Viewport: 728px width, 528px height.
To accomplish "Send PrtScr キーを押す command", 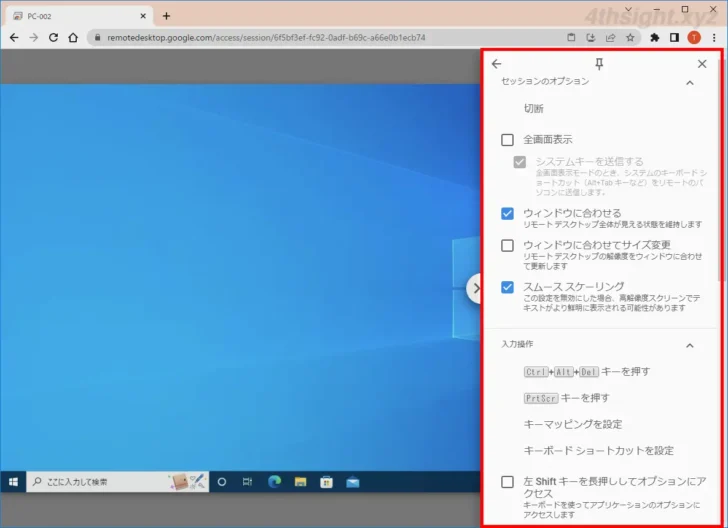I will point(566,398).
